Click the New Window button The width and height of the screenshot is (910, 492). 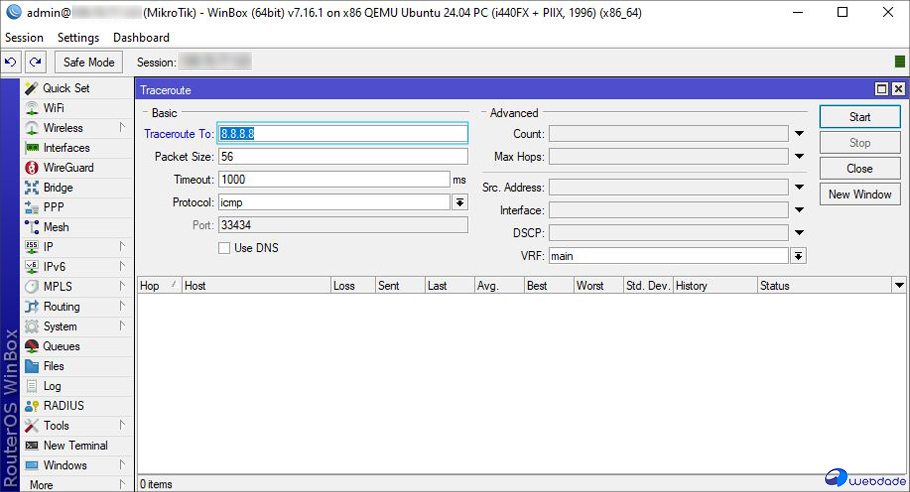859,194
